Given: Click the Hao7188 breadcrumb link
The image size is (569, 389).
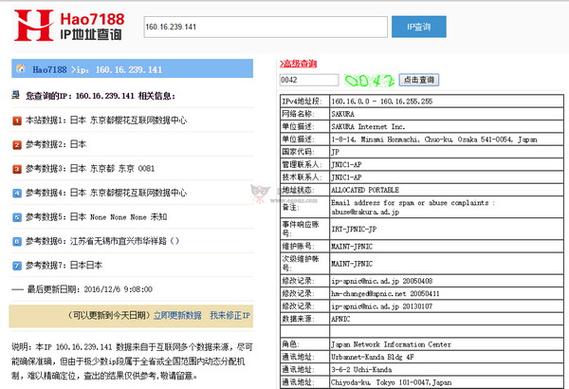Looking at the screenshot, I should tap(50, 69).
